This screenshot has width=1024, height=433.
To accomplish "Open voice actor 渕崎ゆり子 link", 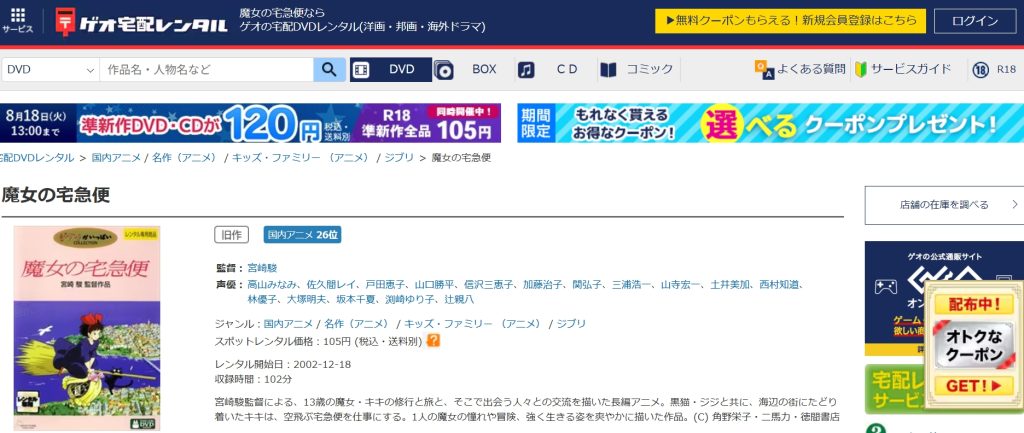I will coord(410,300).
